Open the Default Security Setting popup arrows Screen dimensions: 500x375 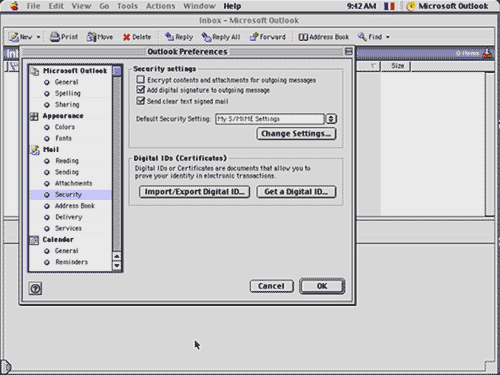(x=331, y=119)
